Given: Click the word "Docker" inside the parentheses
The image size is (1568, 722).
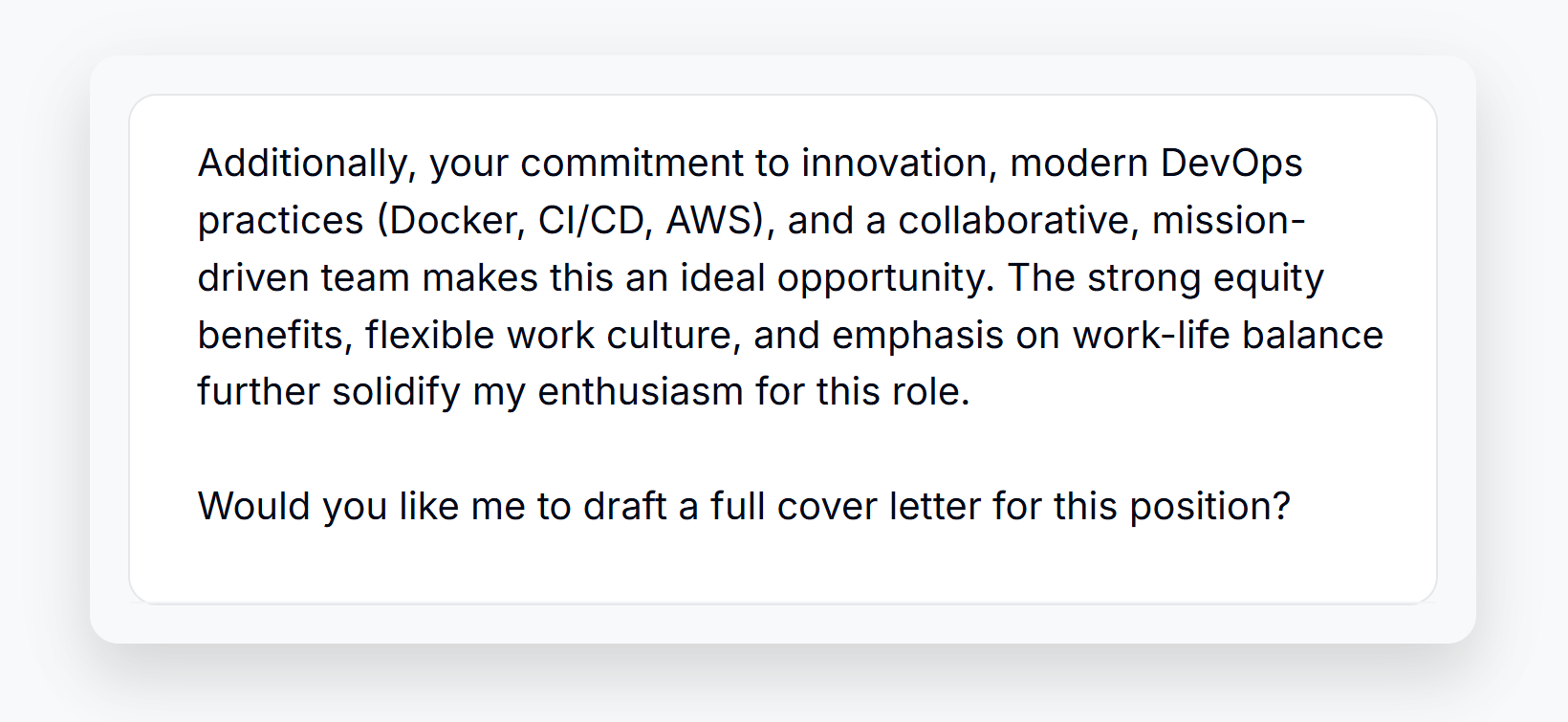Looking at the screenshot, I should [x=451, y=221].
